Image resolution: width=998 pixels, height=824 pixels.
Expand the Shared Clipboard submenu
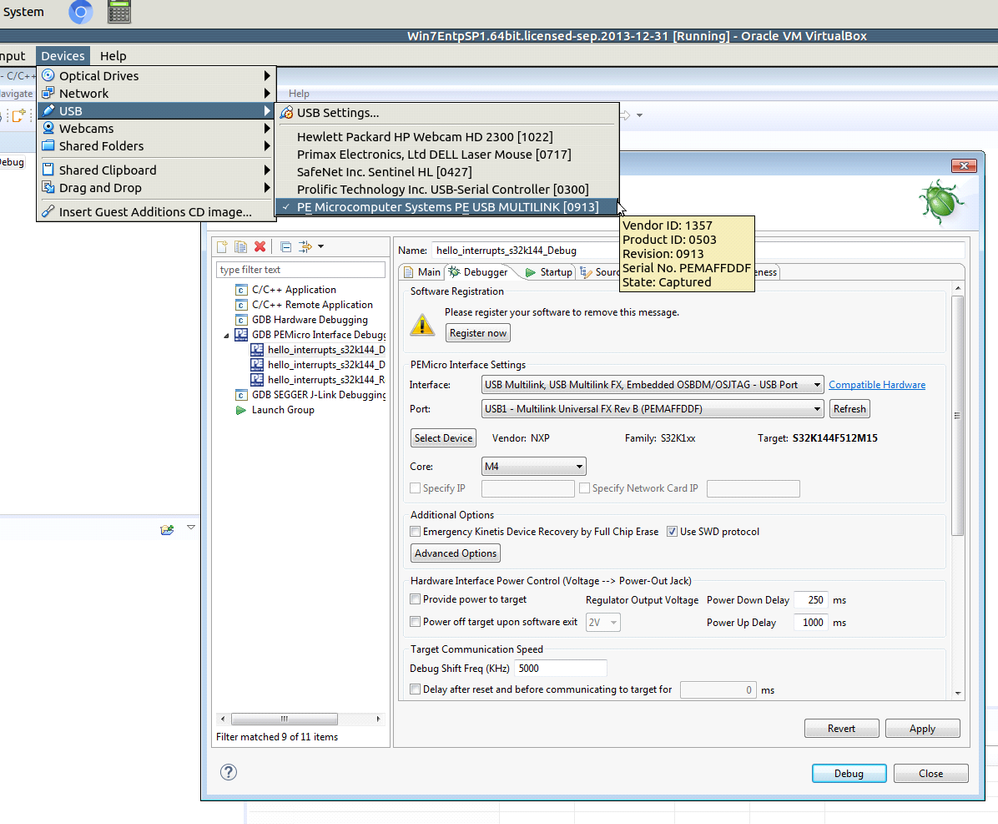(267, 170)
